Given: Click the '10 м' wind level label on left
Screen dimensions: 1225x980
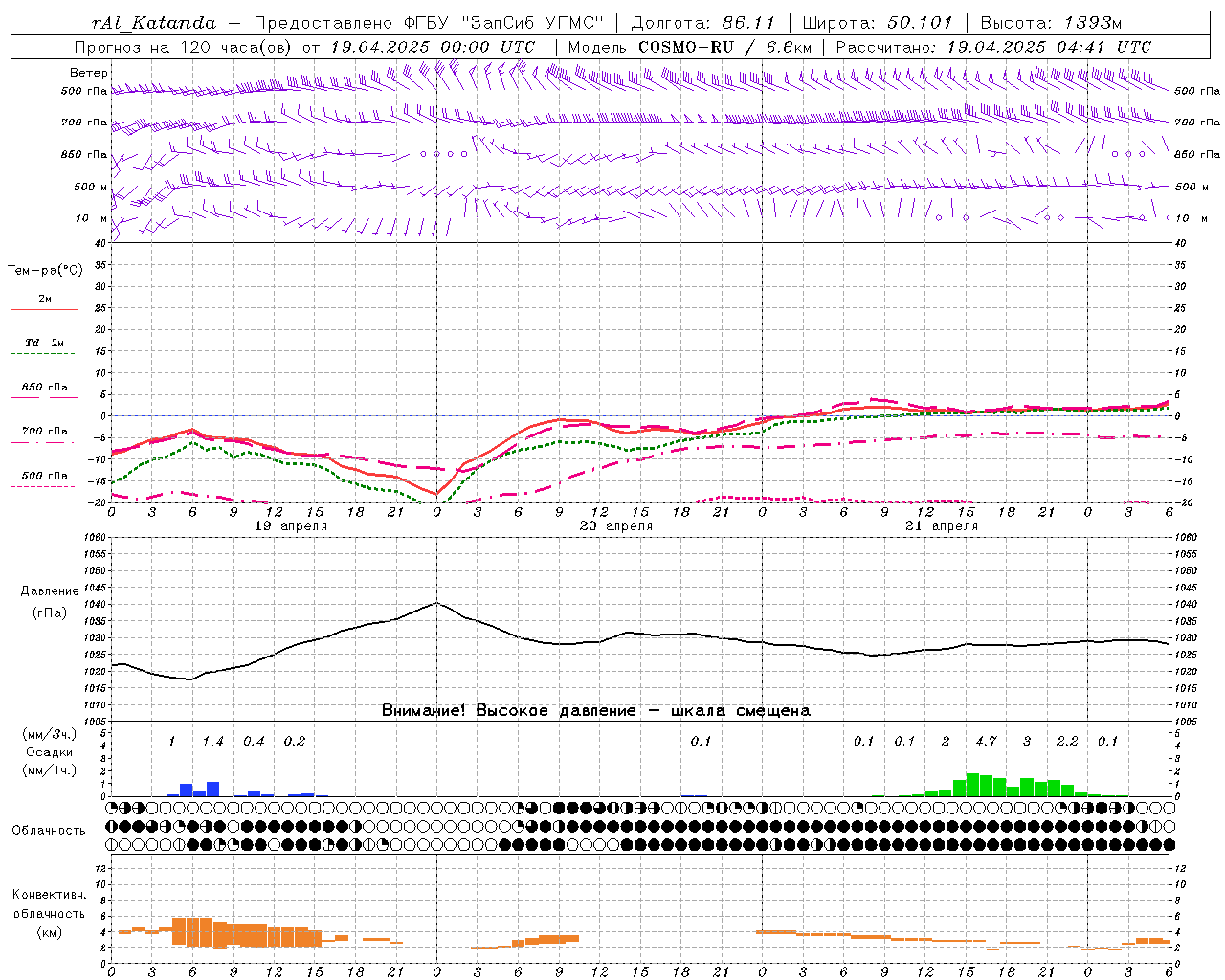Looking at the screenshot, I should coord(92,218).
